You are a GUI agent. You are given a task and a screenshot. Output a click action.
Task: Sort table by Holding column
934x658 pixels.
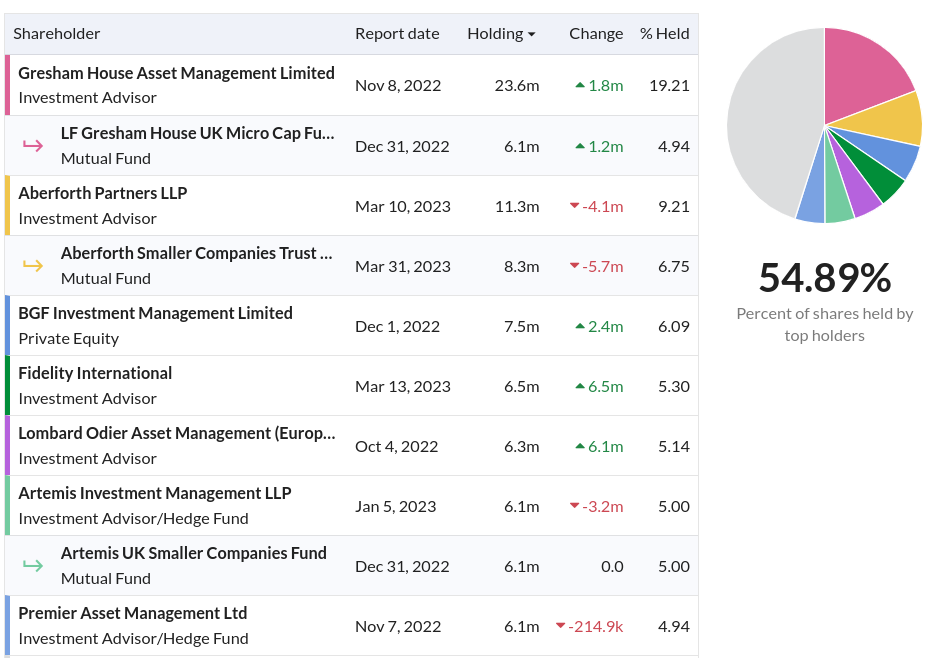[x=501, y=34]
